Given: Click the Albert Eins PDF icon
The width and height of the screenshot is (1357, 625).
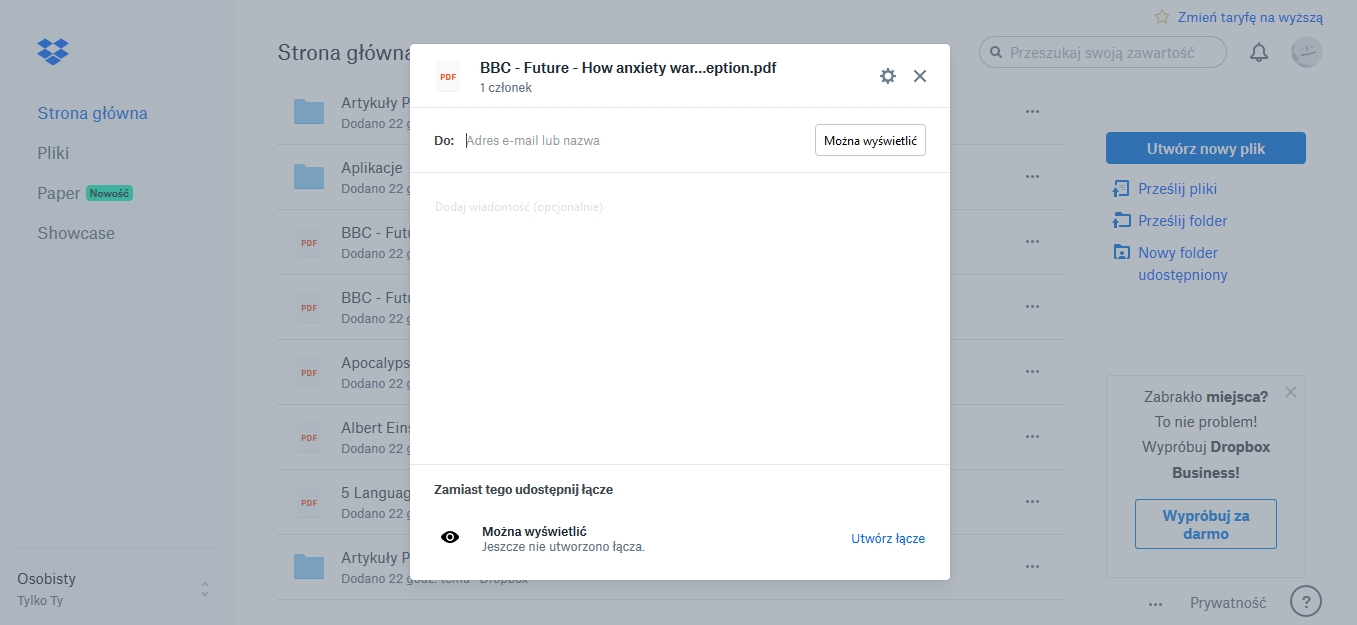Looking at the screenshot, I should coord(309,437).
